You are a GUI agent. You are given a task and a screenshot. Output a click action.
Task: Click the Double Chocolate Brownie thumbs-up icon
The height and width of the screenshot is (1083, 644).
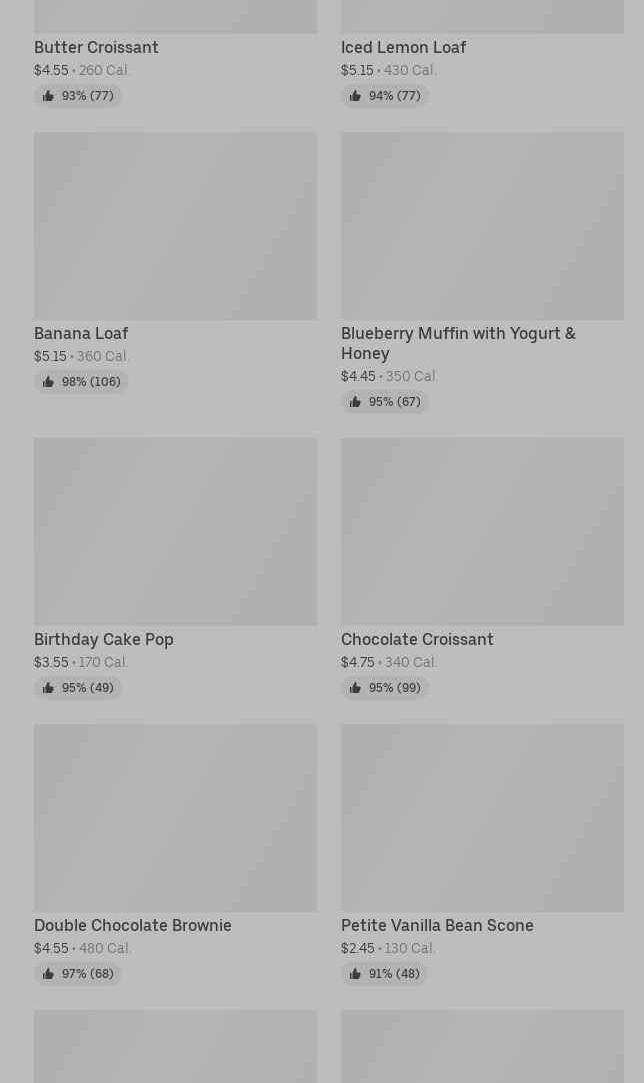48,974
